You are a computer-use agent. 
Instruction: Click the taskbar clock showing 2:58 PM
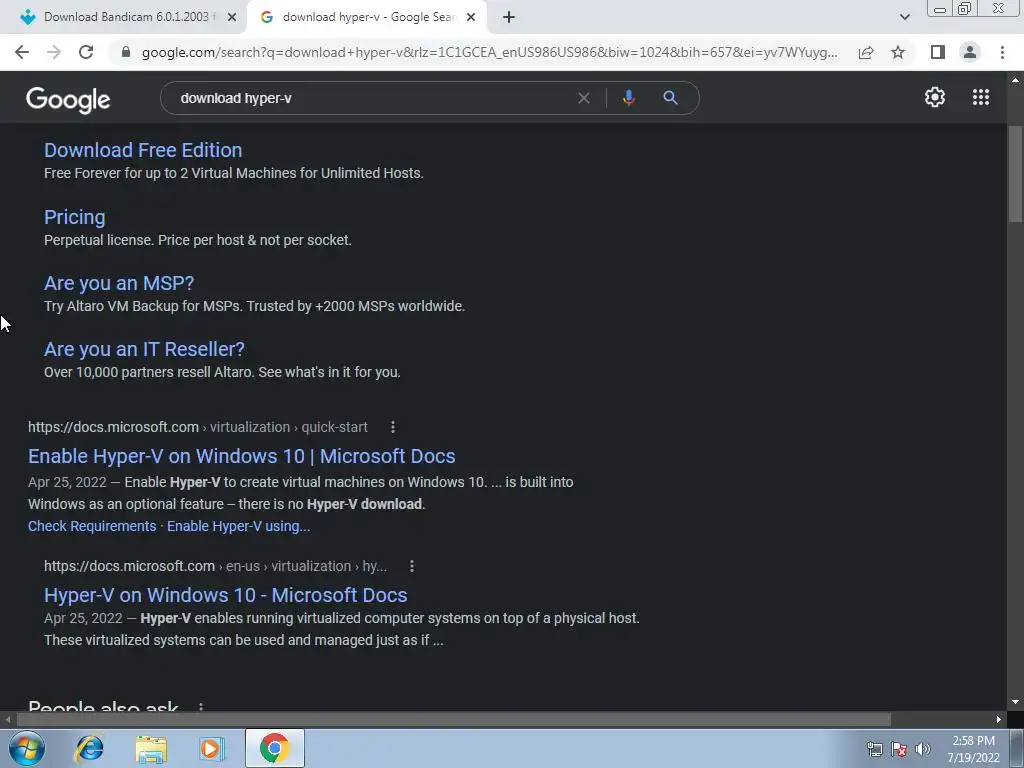tap(973, 749)
